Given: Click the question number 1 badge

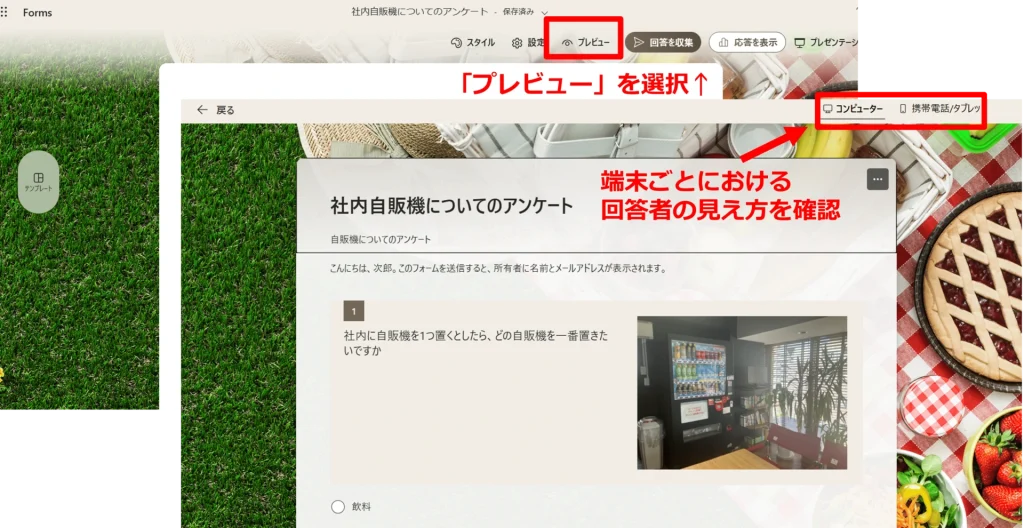Looking at the screenshot, I should point(354,312).
